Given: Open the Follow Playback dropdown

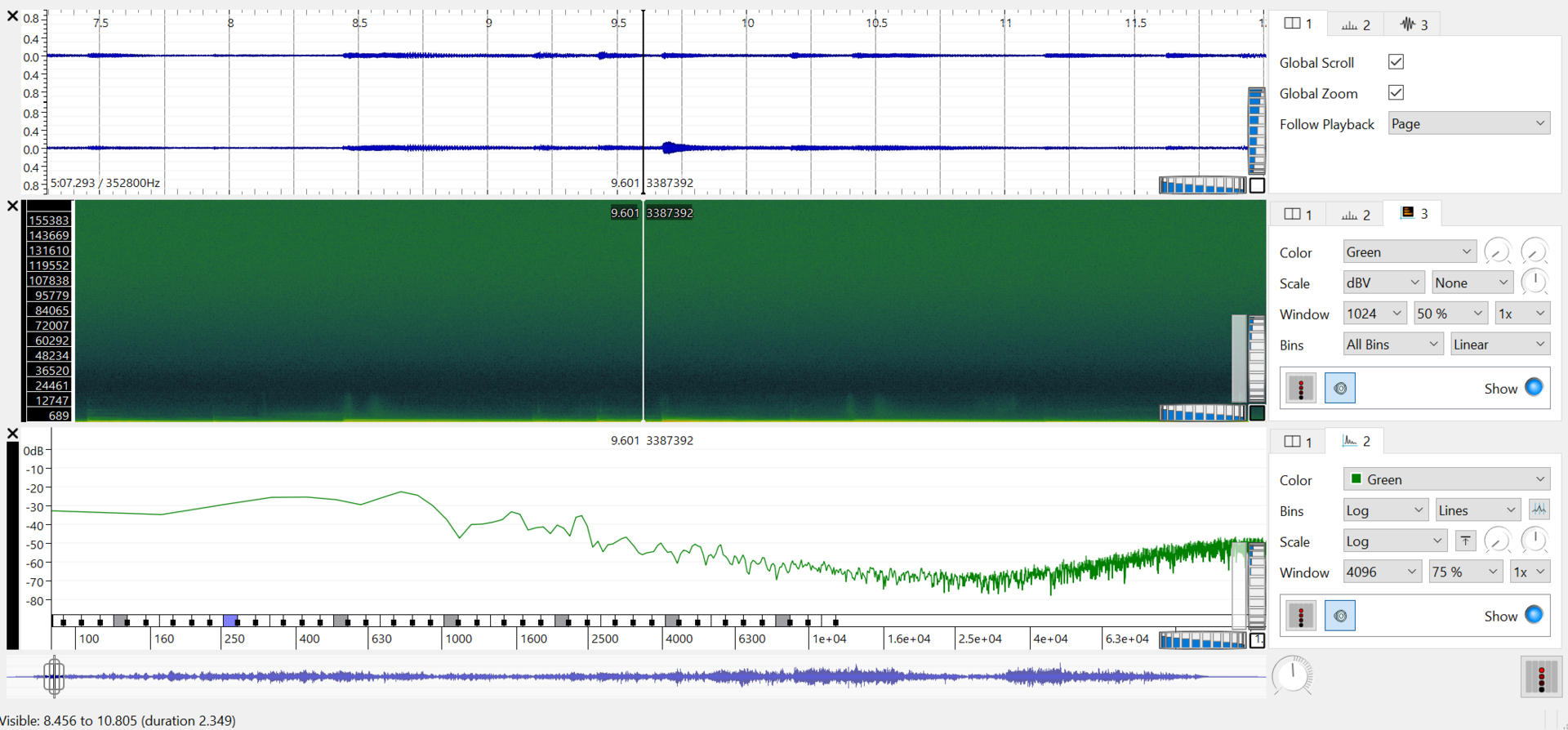Looking at the screenshot, I should coord(1468,124).
